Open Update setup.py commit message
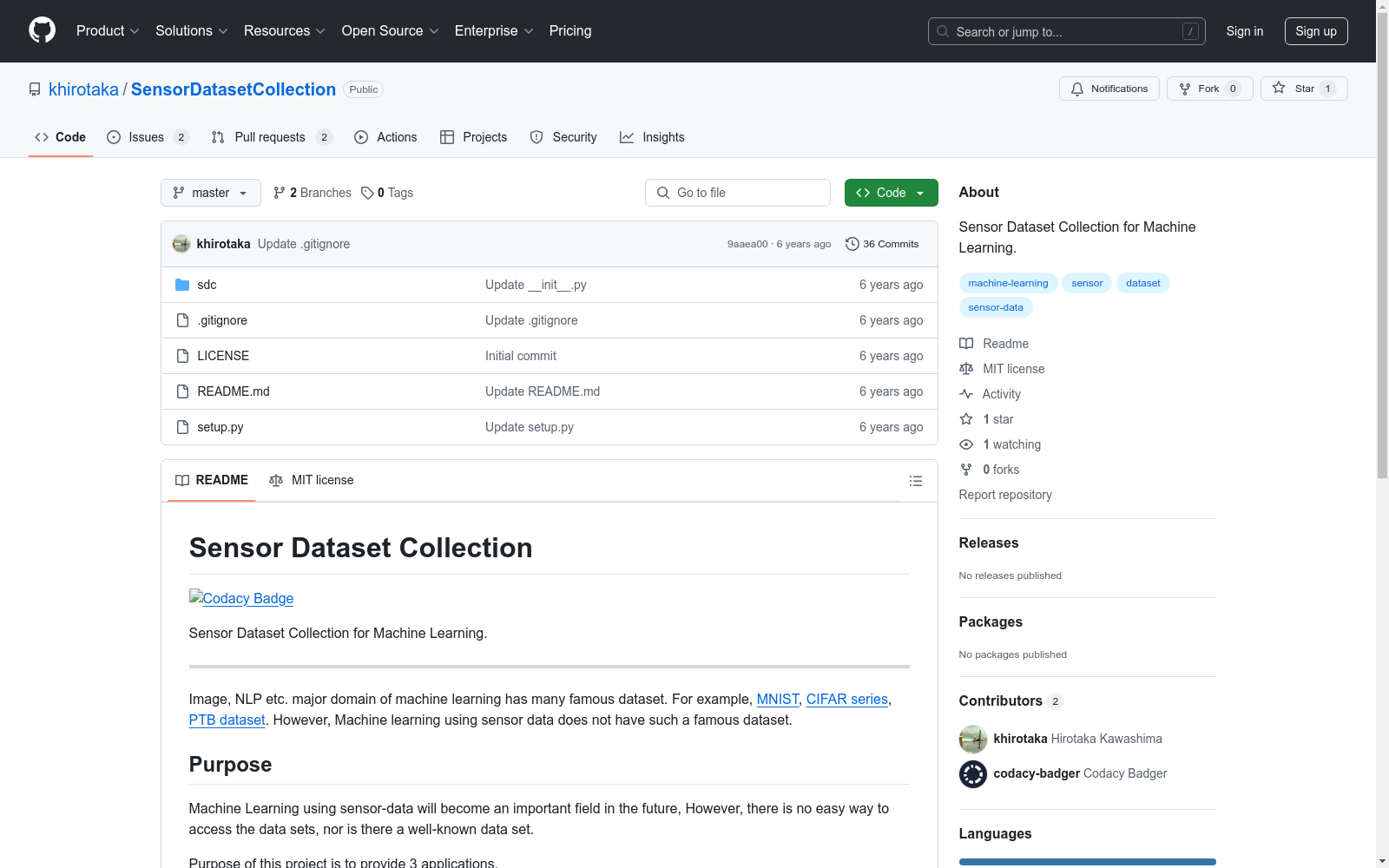 pos(530,427)
